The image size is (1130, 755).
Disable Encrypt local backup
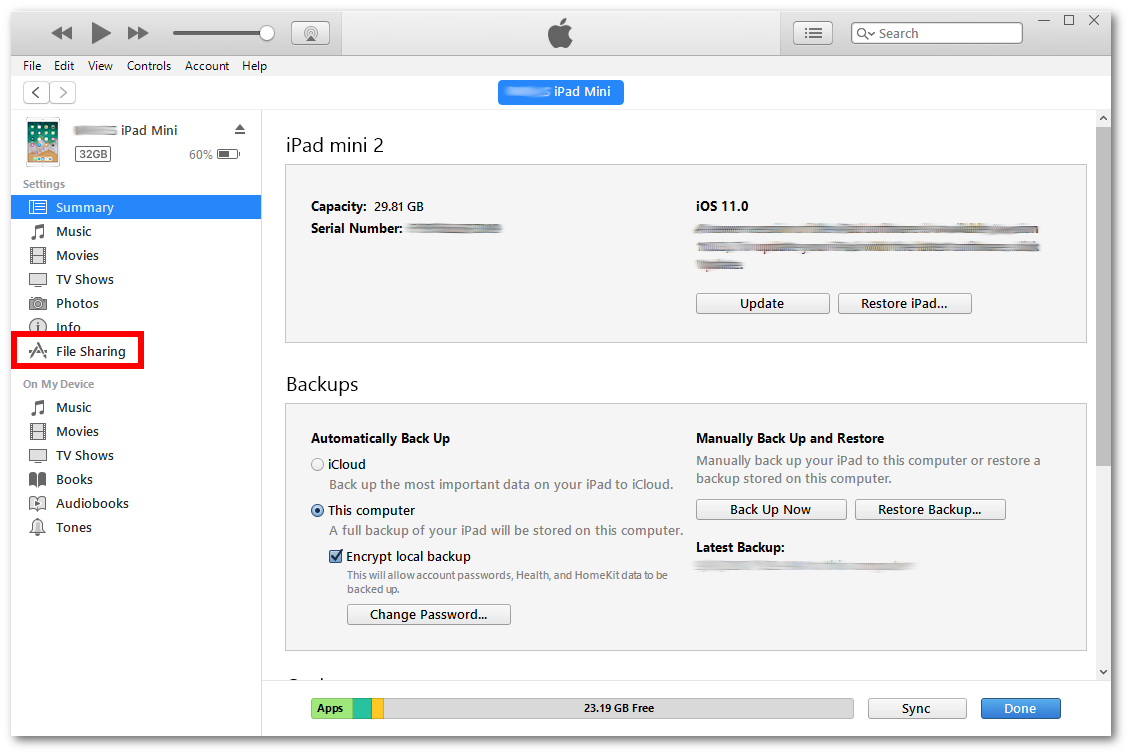pyautogui.click(x=336, y=556)
